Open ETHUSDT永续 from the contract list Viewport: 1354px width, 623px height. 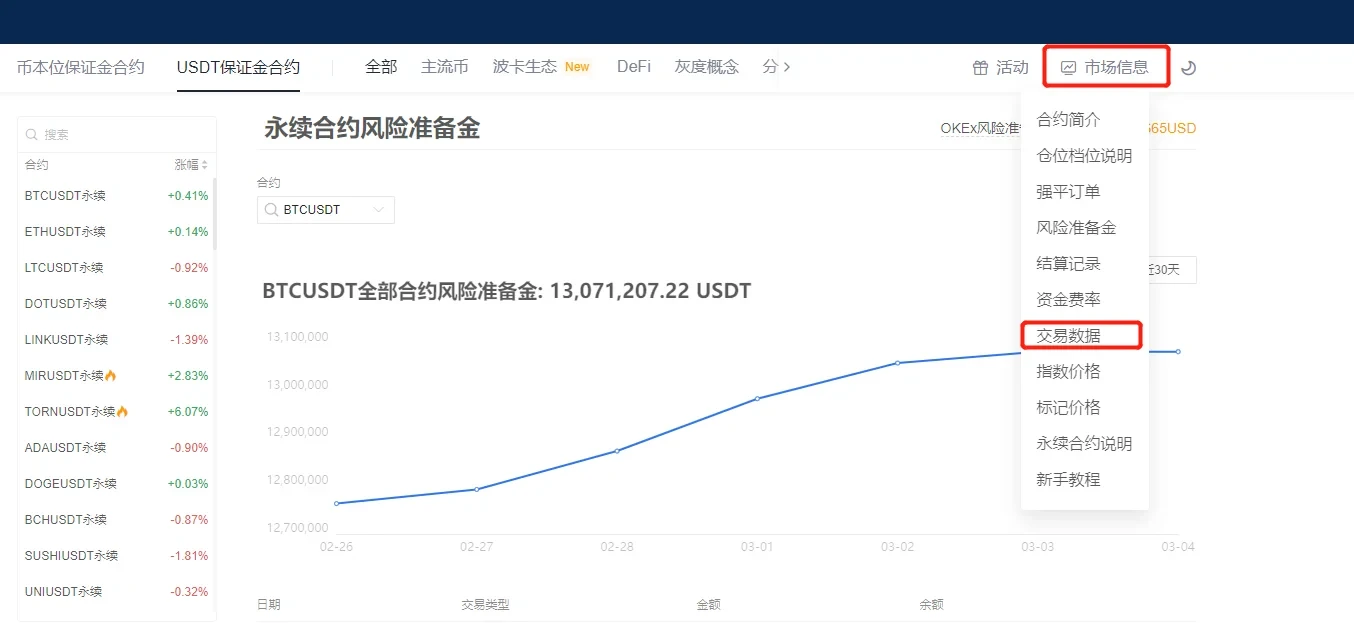click(x=65, y=232)
